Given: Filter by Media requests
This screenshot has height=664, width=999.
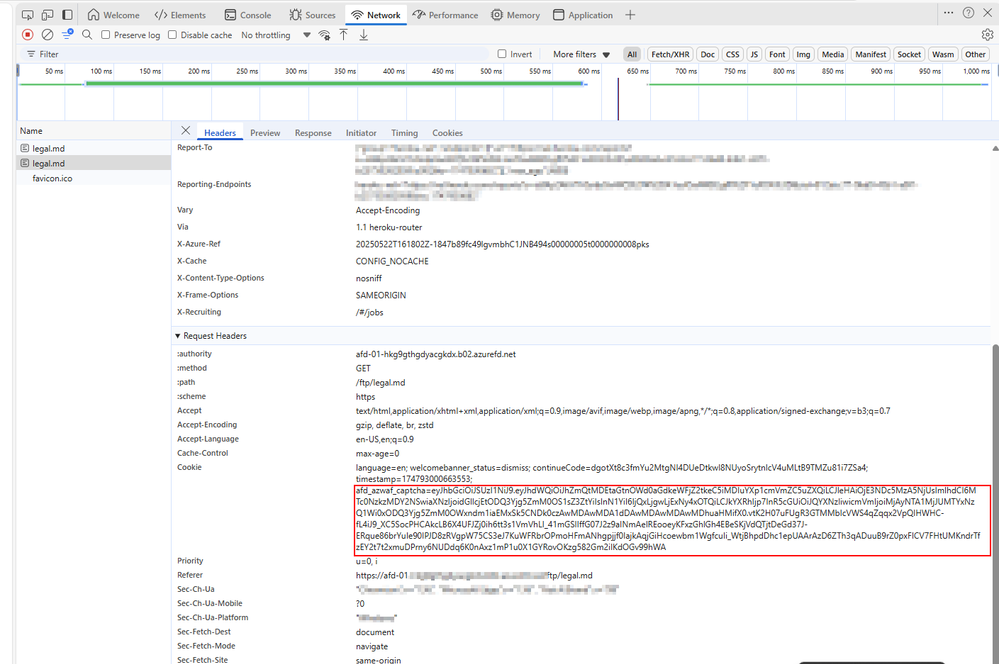Looking at the screenshot, I should (x=833, y=54).
